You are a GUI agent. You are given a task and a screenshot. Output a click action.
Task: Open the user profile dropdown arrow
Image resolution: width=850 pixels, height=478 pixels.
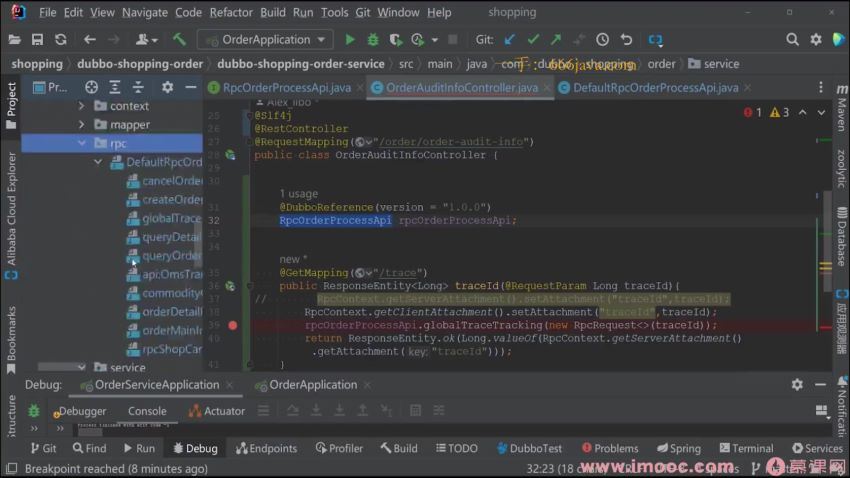coord(154,40)
